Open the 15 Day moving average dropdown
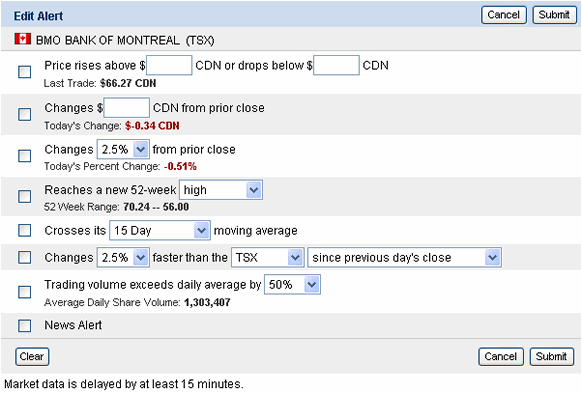Viewport: 582px width, 393px height. (x=160, y=230)
